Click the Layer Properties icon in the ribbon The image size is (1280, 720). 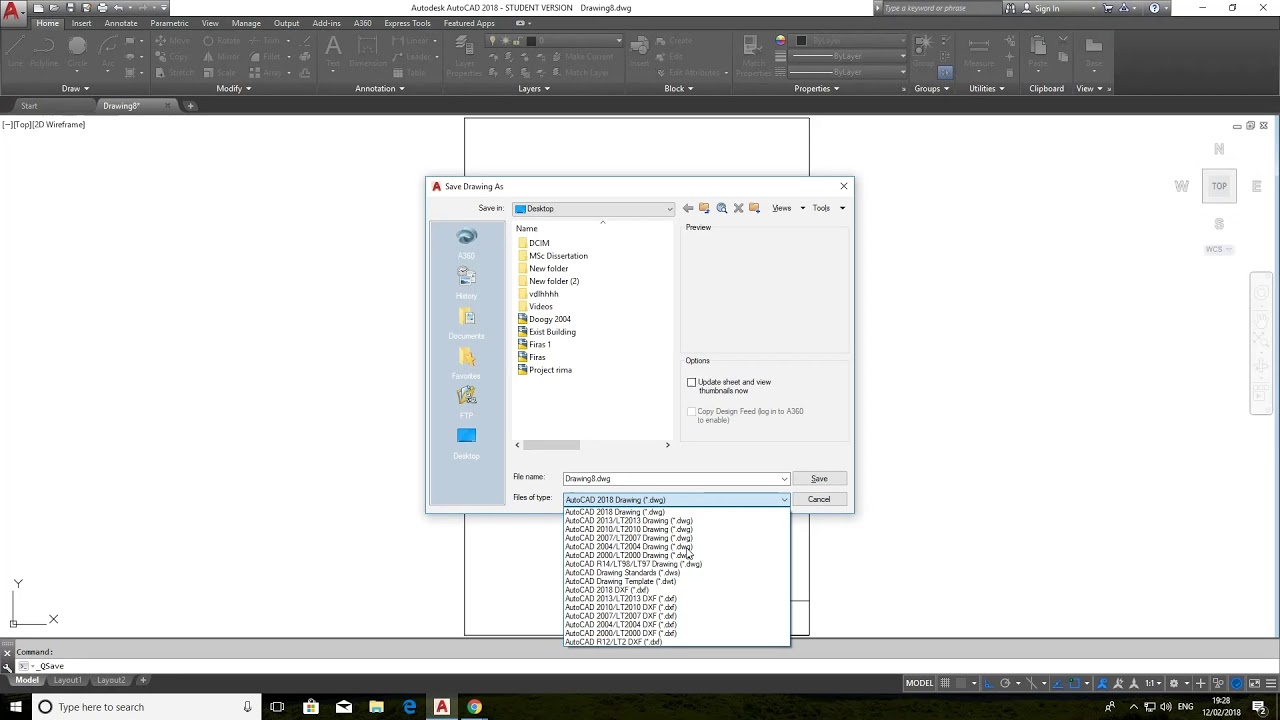[x=464, y=55]
